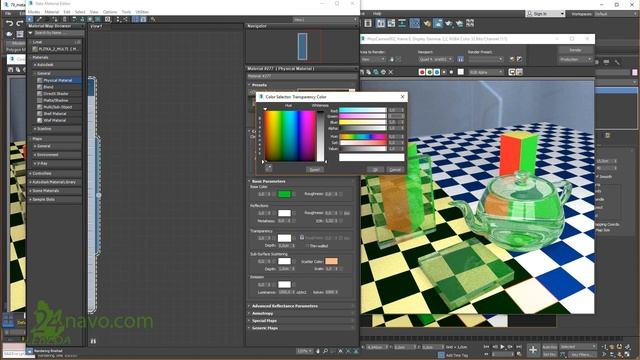Click the Redo arrow in main toolbar
Screen dimensions: 640x360
click(19, 24)
